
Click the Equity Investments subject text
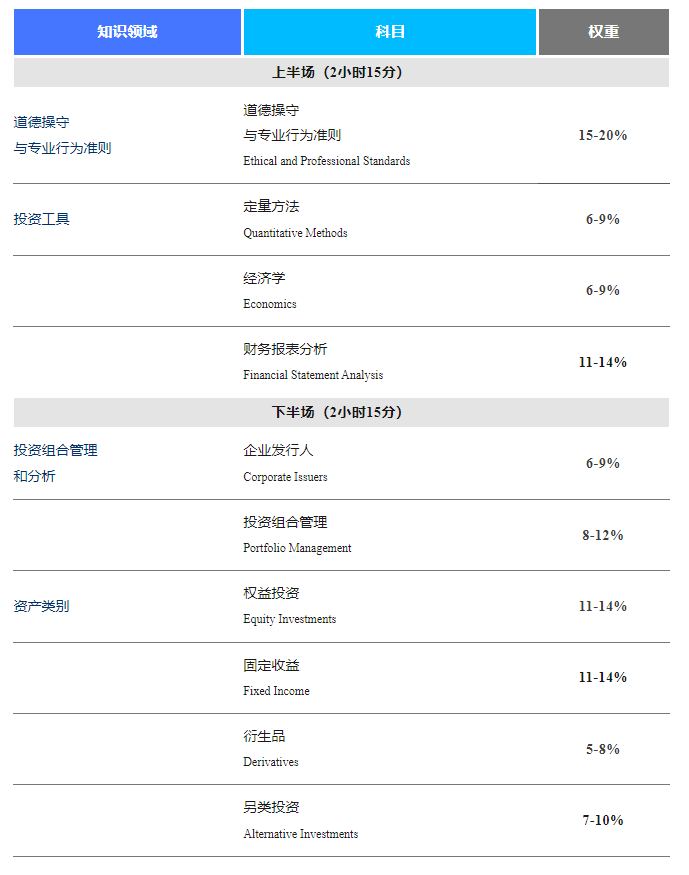tap(290, 619)
